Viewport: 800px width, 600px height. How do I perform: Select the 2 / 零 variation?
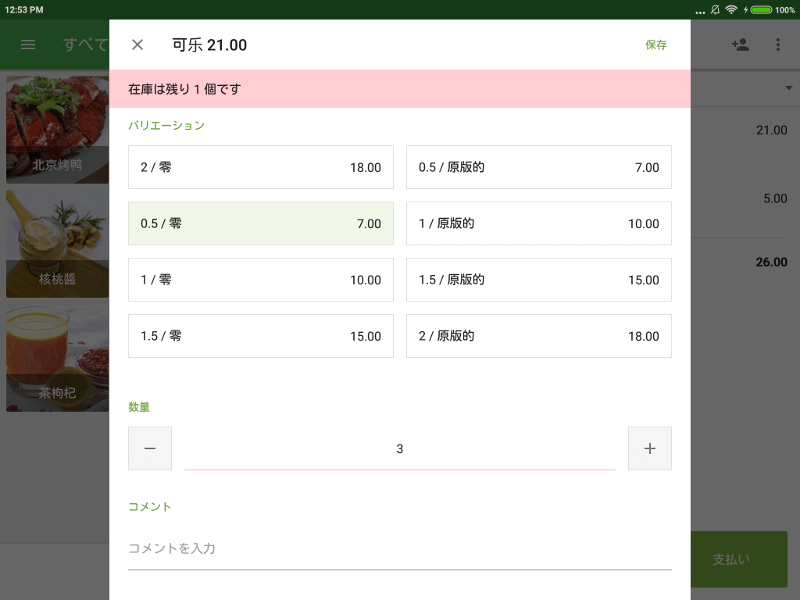(x=260, y=167)
